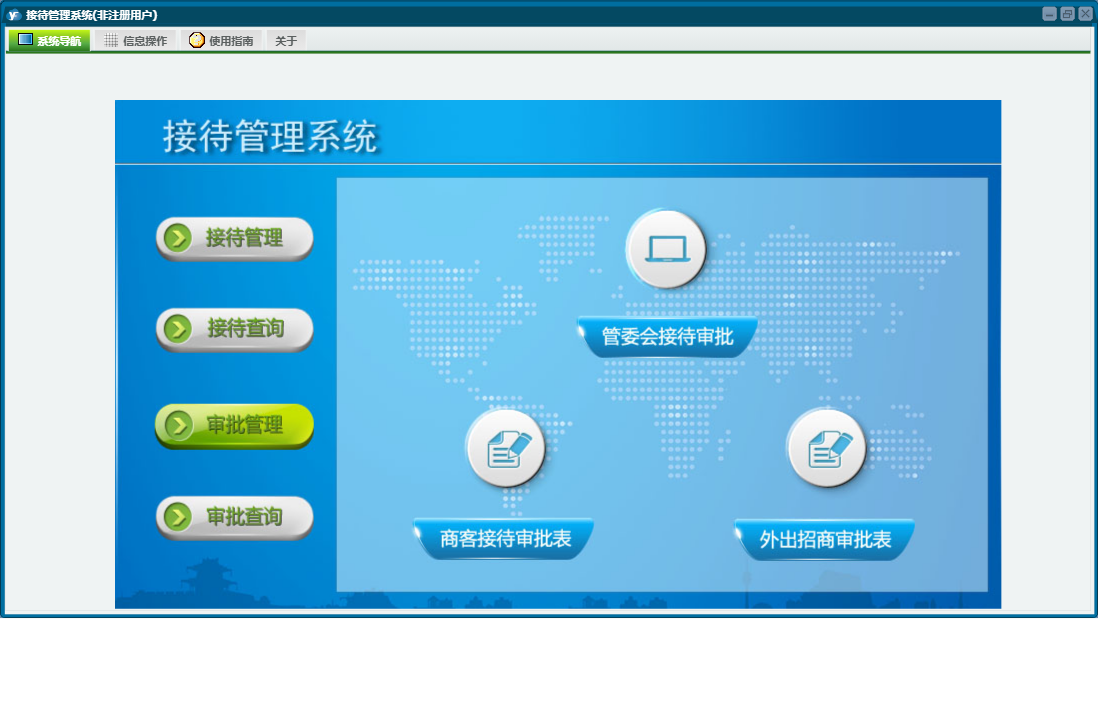This screenshot has height=716, width=1098.
Task: Click window title 接待管理系统(非注册用户)
Action: click(92, 15)
